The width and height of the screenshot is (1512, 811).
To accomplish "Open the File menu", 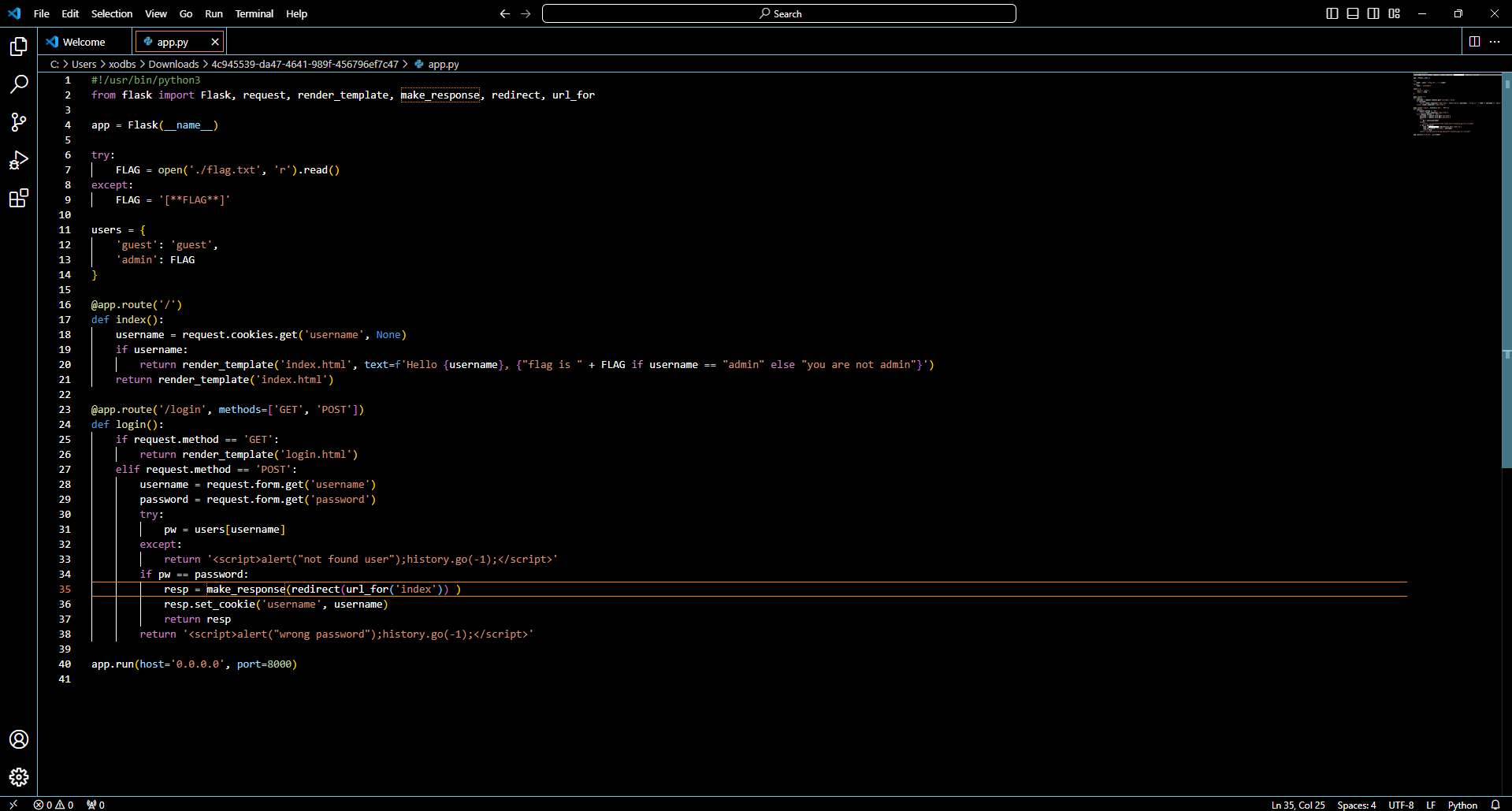I will (42, 13).
